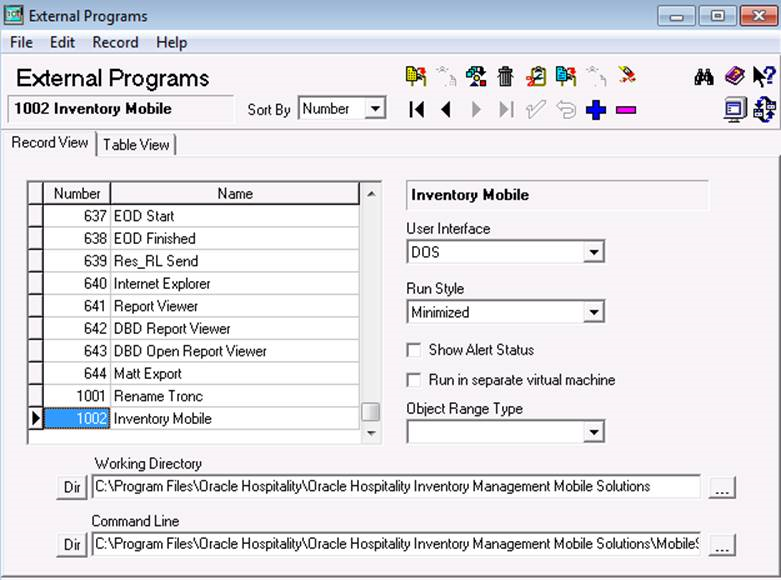Click the Inventory Mobile name field
This screenshot has height=580, width=781.
click(557, 195)
